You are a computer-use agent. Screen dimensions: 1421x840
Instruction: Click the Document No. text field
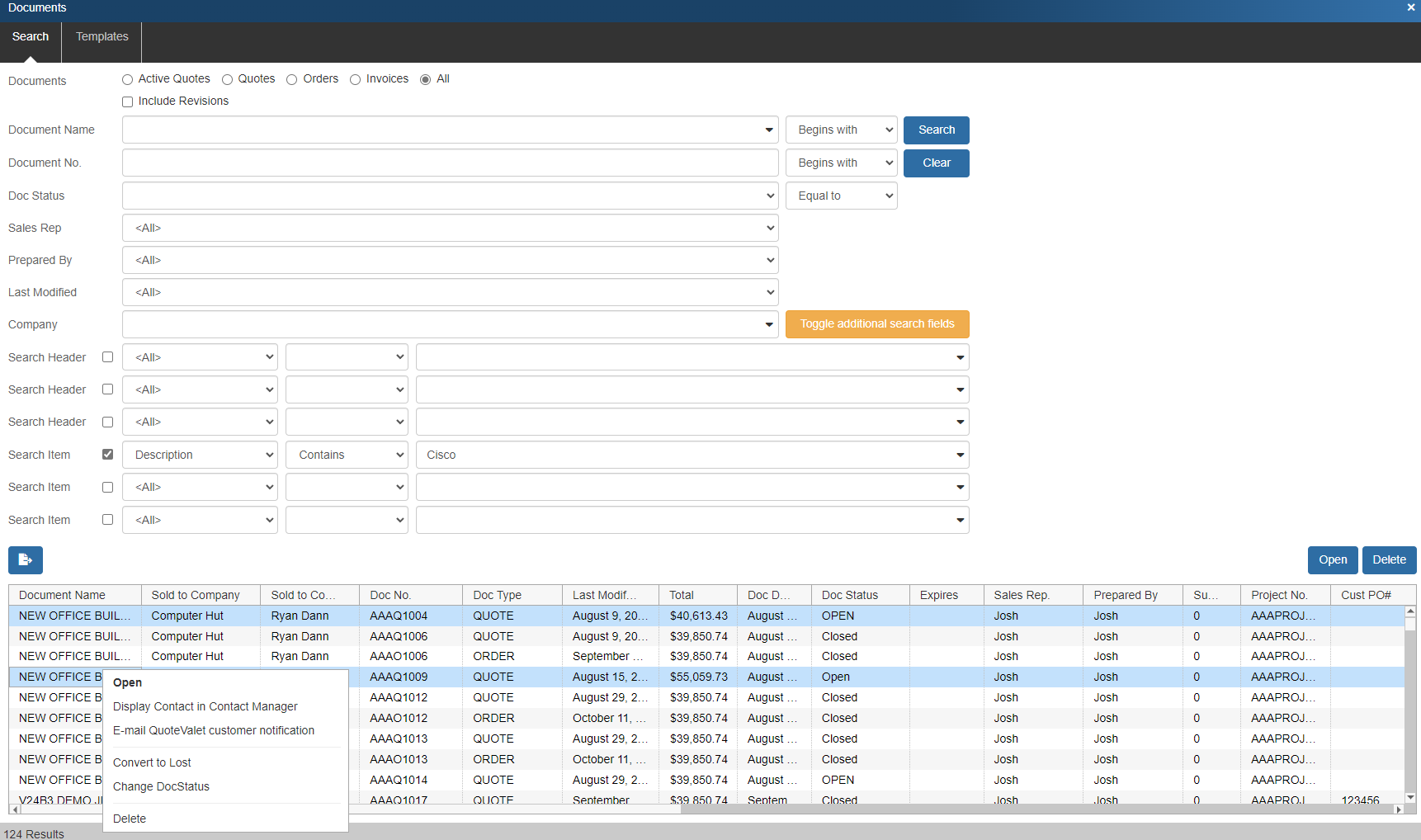pos(450,163)
